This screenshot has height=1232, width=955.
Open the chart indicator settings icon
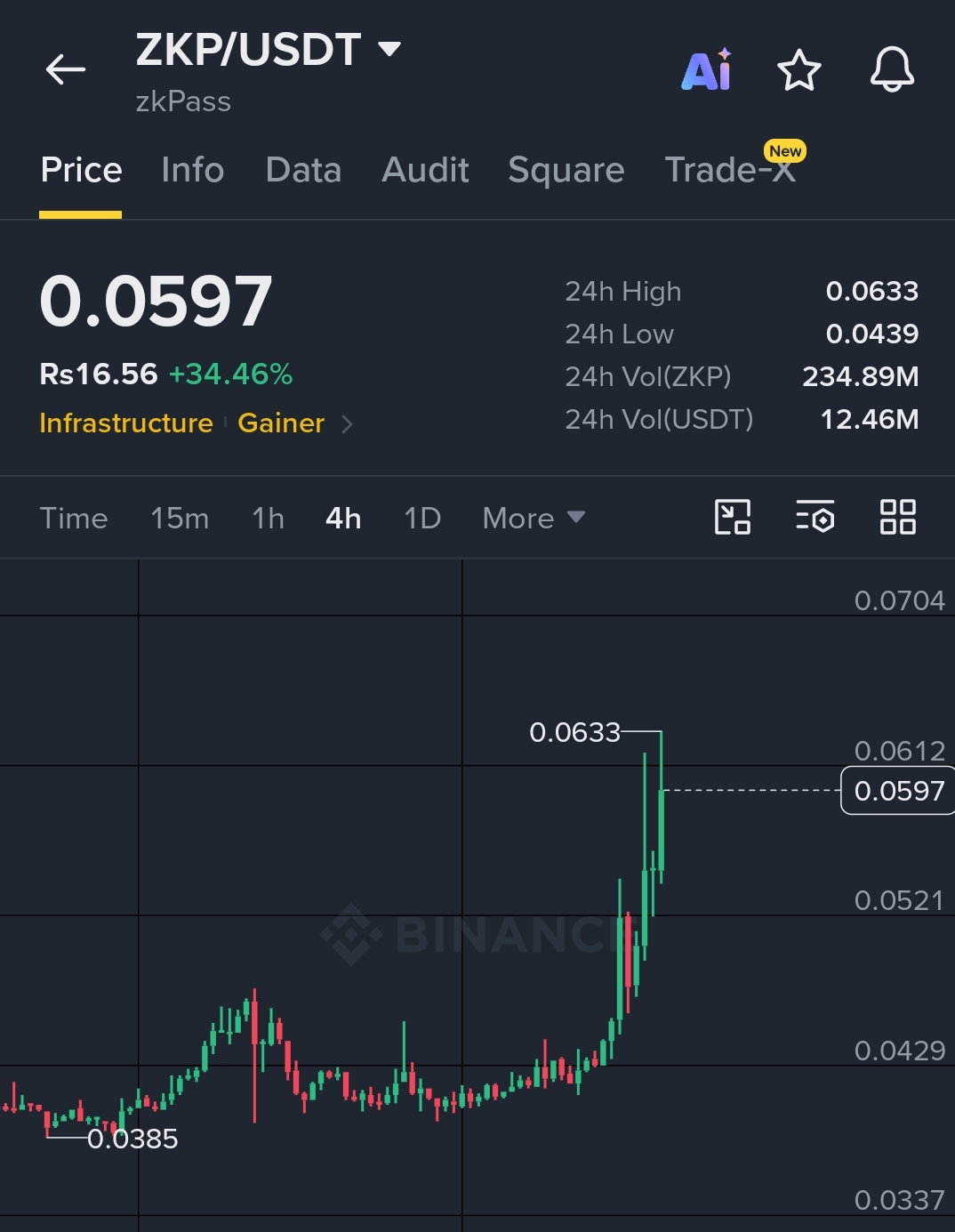(x=815, y=517)
